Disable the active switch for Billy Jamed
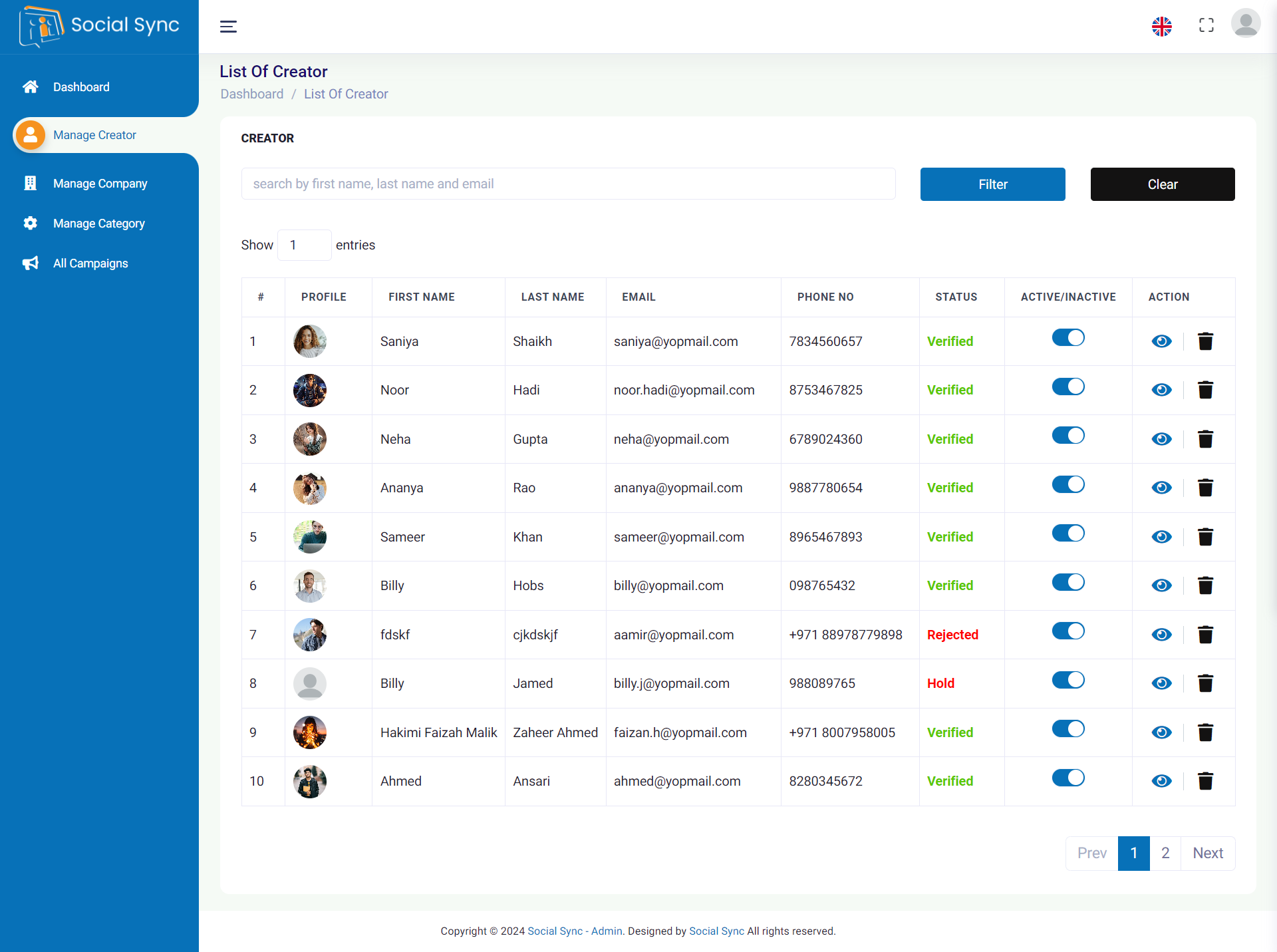This screenshot has height=952, width=1277. coord(1067,680)
